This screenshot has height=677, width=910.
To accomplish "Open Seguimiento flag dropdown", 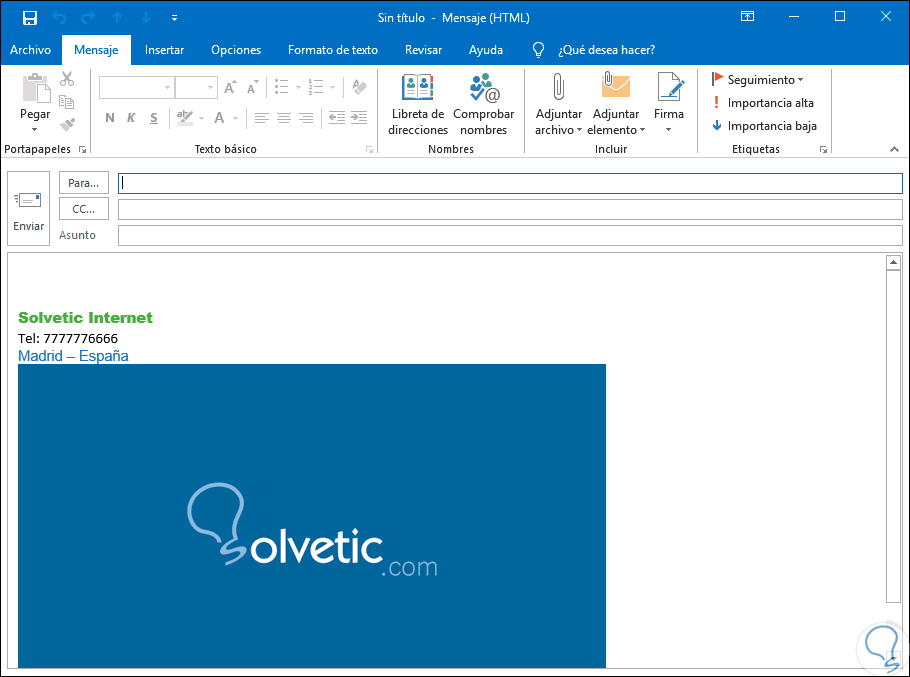I will click(x=758, y=79).
